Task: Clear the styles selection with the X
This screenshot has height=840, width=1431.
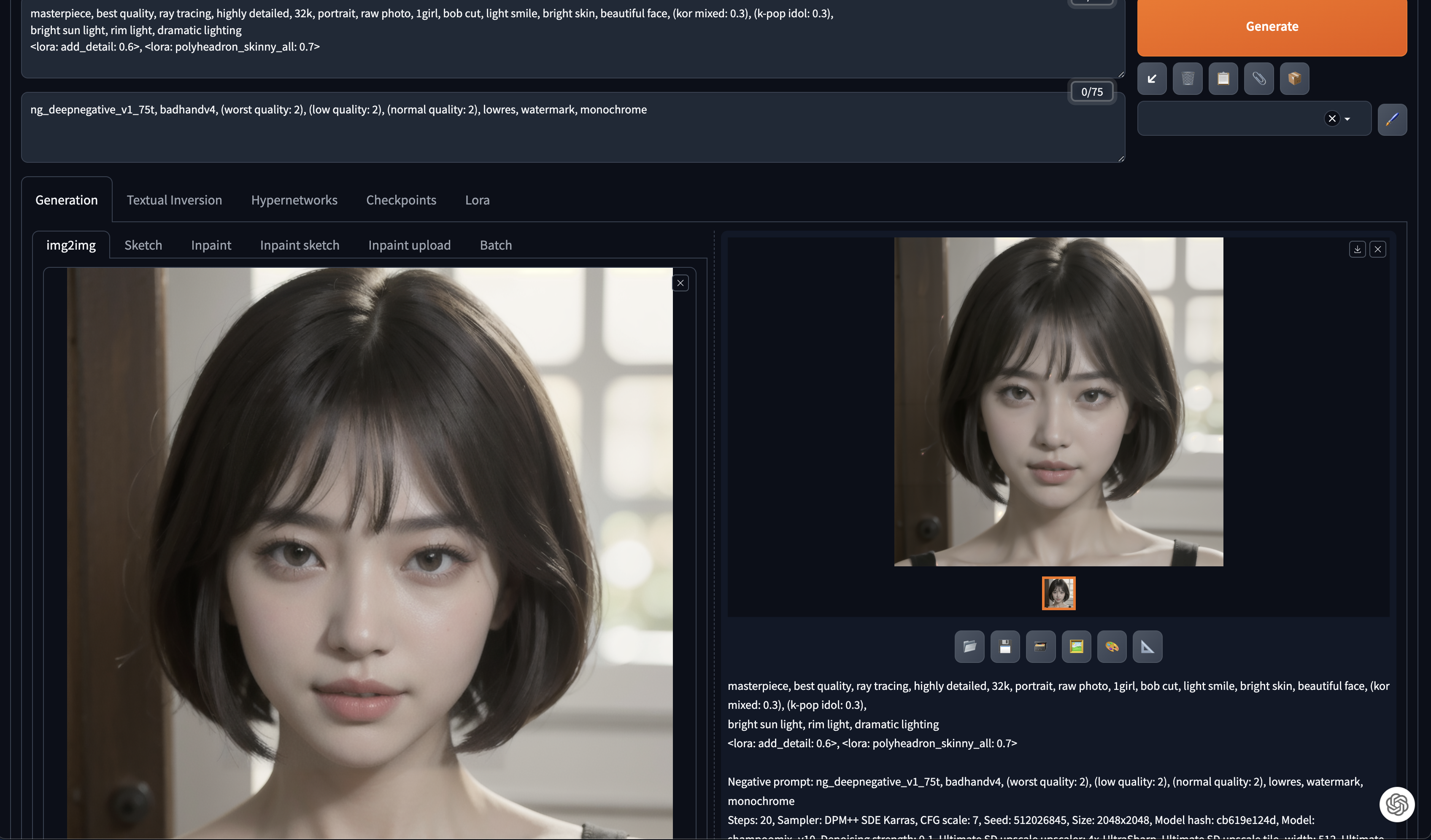Action: [1331, 118]
